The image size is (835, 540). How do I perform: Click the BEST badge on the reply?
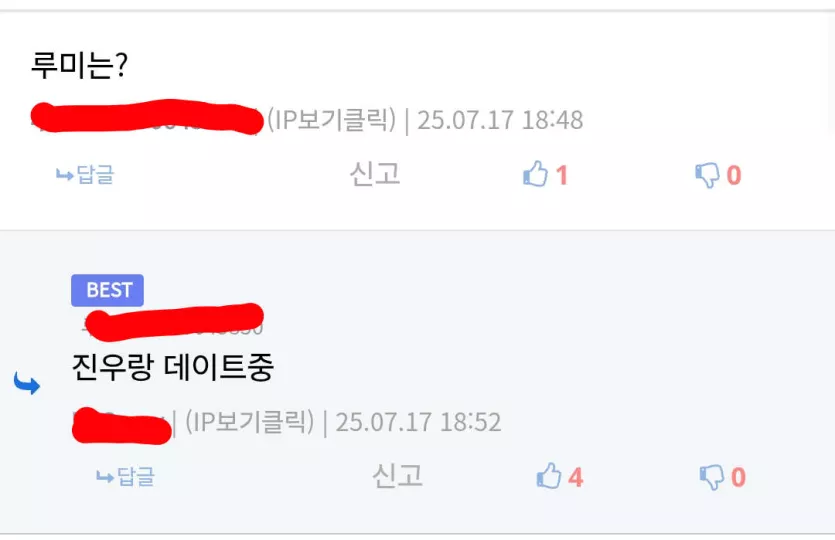click(107, 290)
